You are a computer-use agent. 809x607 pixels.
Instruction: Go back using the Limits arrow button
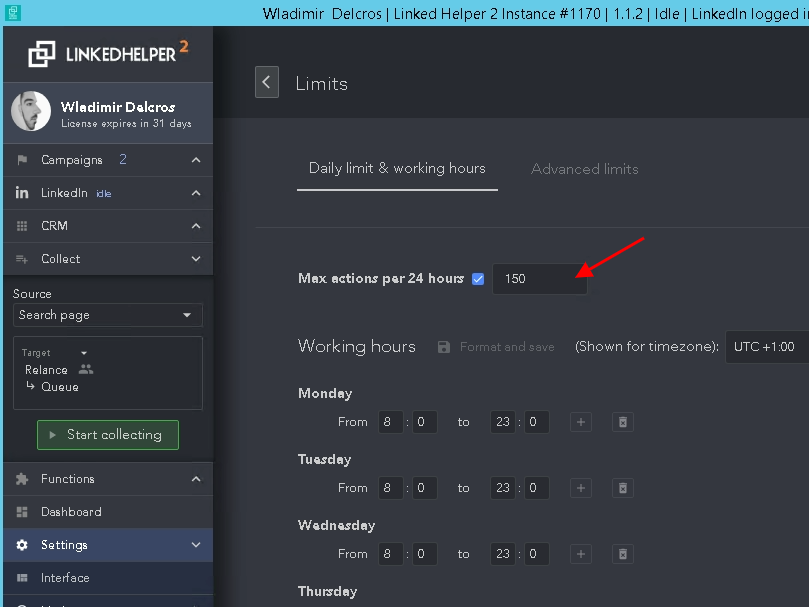tap(267, 82)
